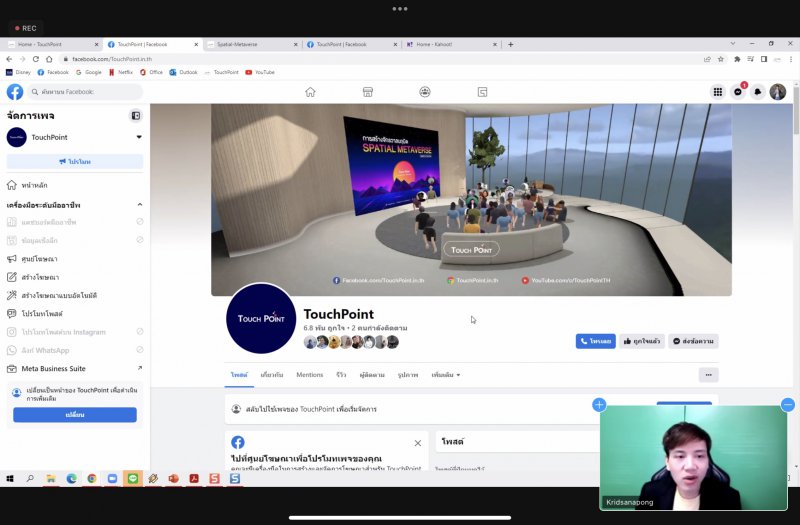800x525 pixels.
Task: Open PowerPoint from the taskbar
Action: pos(173,479)
